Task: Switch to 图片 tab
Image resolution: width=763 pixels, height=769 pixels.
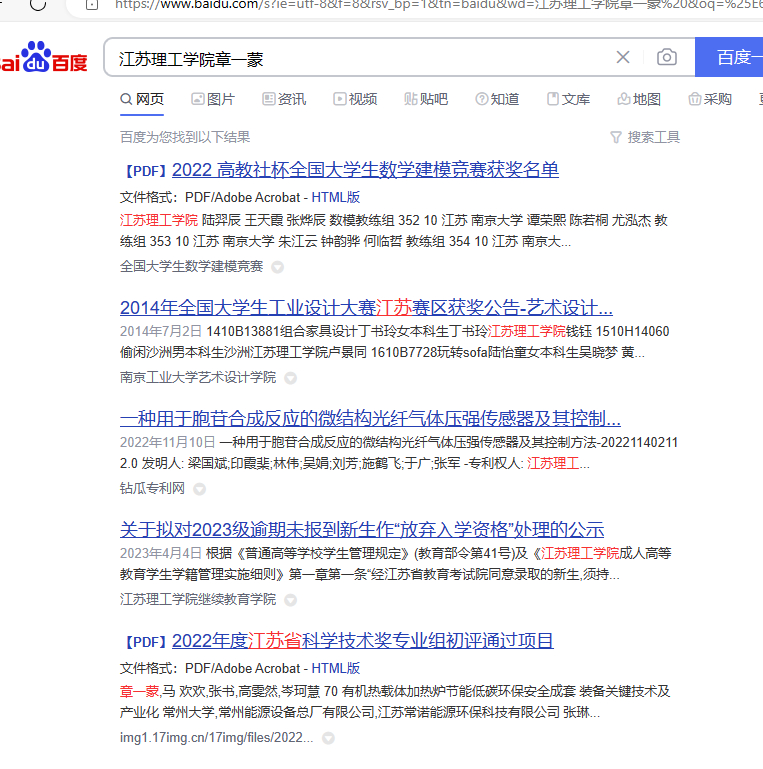Action: (213, 100)
